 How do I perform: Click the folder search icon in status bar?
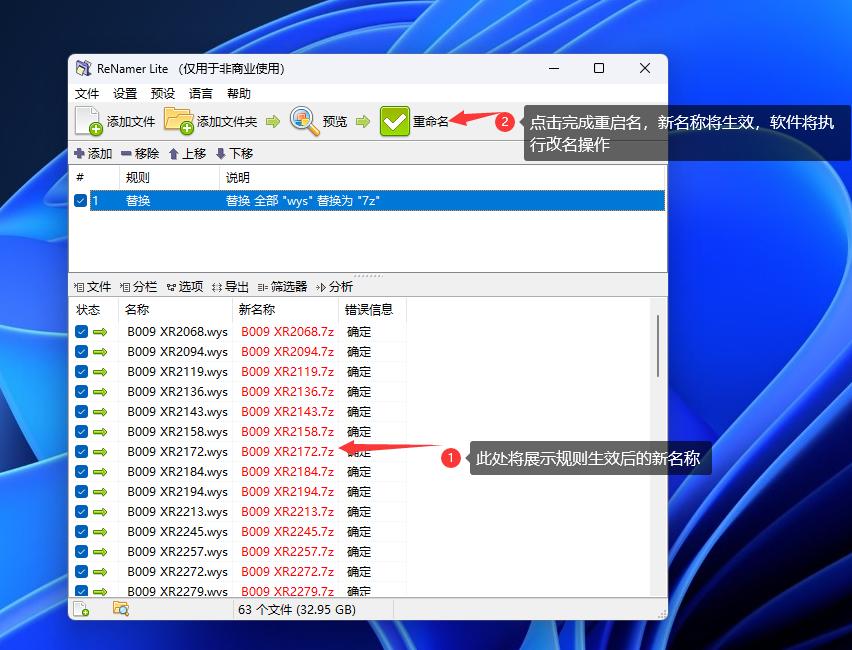click(121, 609)
